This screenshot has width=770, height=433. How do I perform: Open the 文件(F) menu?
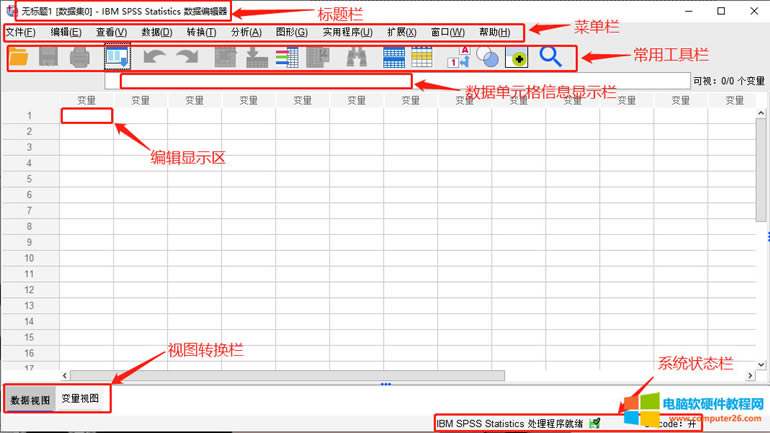coord(20,32)
